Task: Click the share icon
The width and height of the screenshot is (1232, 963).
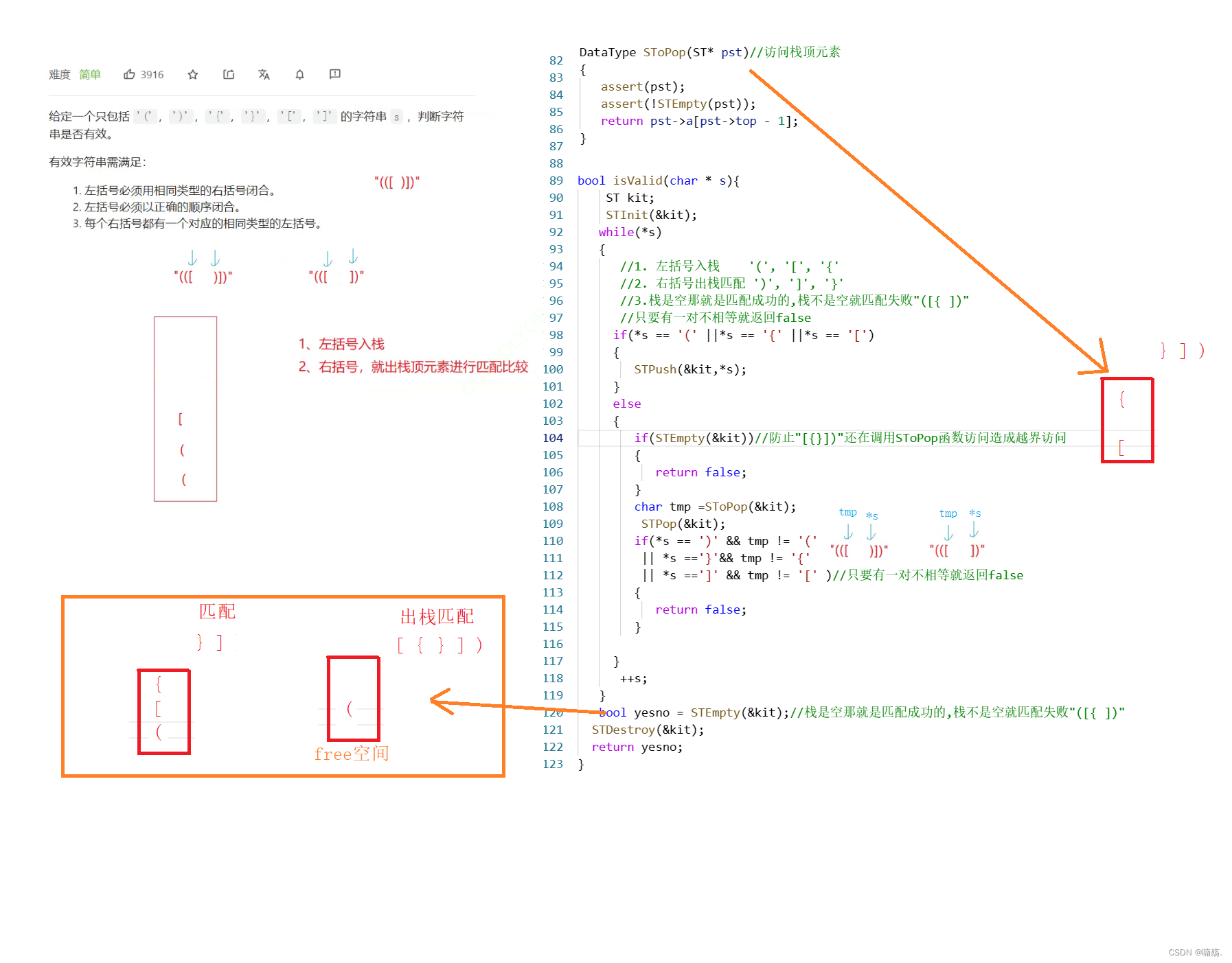Action: (229, 74)
